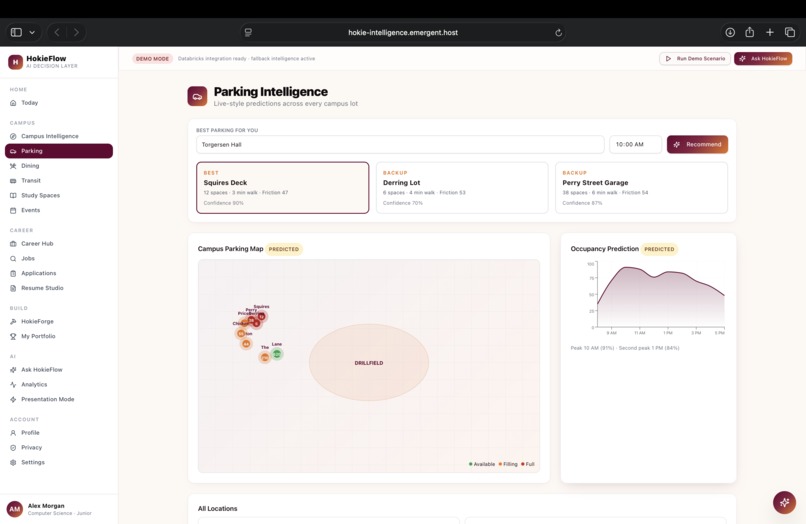Select the Derring Lot backup card
This screenshot has width=806, height=524.
462,188
